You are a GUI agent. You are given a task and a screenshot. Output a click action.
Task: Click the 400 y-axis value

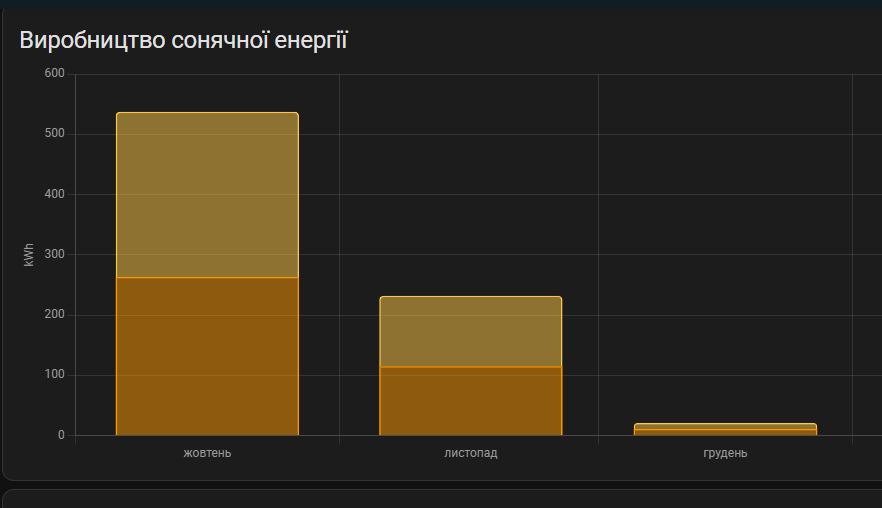click(55, 194)
